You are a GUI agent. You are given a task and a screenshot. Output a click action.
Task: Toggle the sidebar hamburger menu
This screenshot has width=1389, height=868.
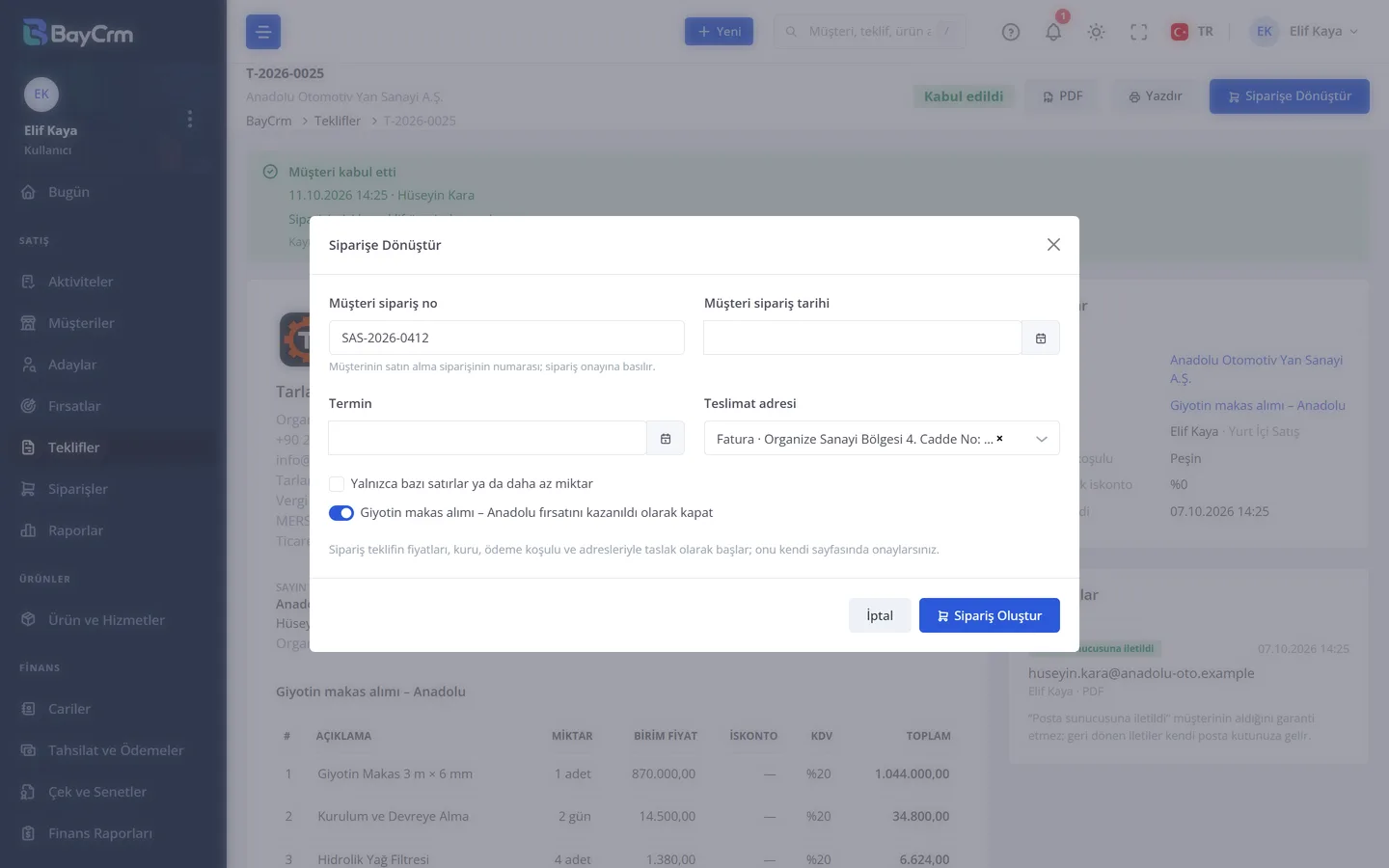coord(263,32)
